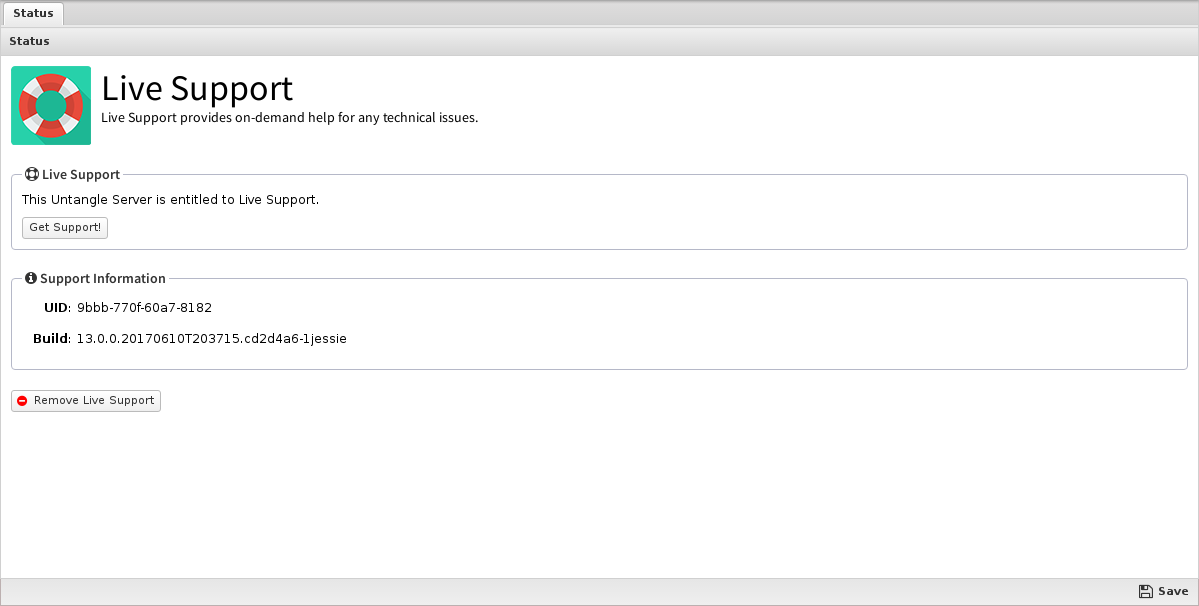Click the Live Support lifebuoy app logo
The width and height of the screenshot is (1199, 606).
(51, 105)
